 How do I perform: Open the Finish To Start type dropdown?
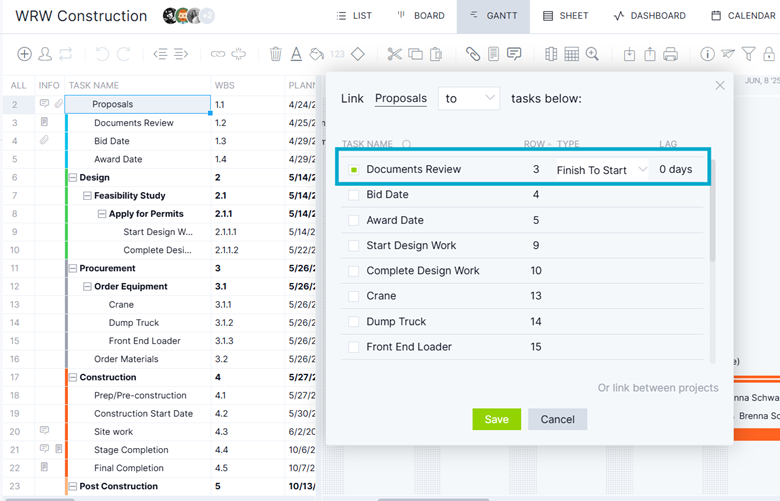(x=602, y=170)
